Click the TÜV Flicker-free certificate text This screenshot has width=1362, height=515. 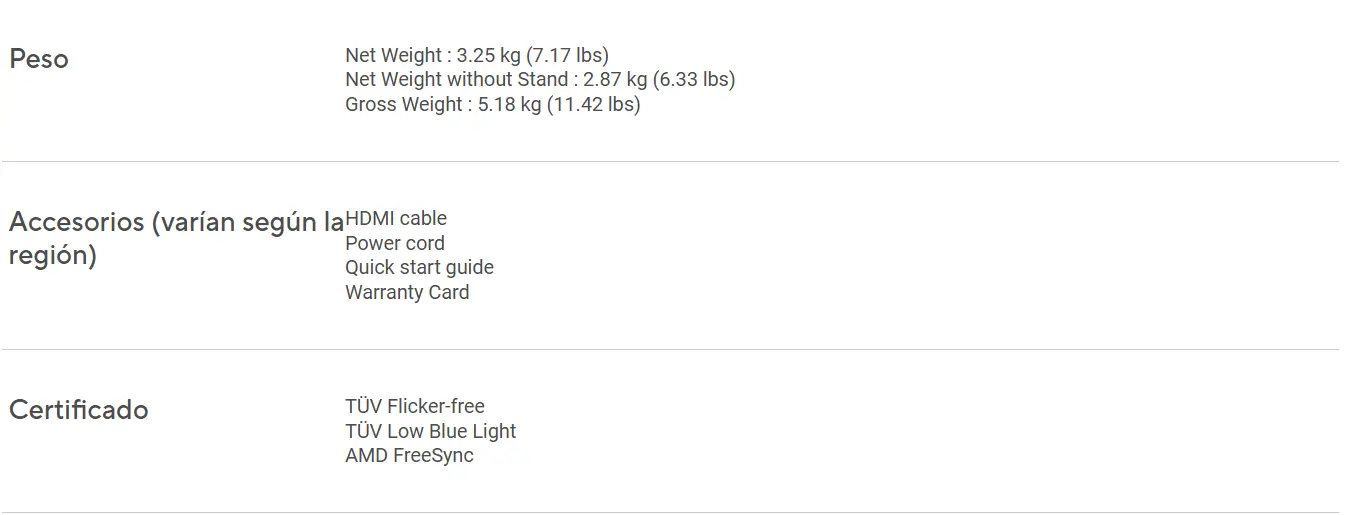tap(415, 406)
